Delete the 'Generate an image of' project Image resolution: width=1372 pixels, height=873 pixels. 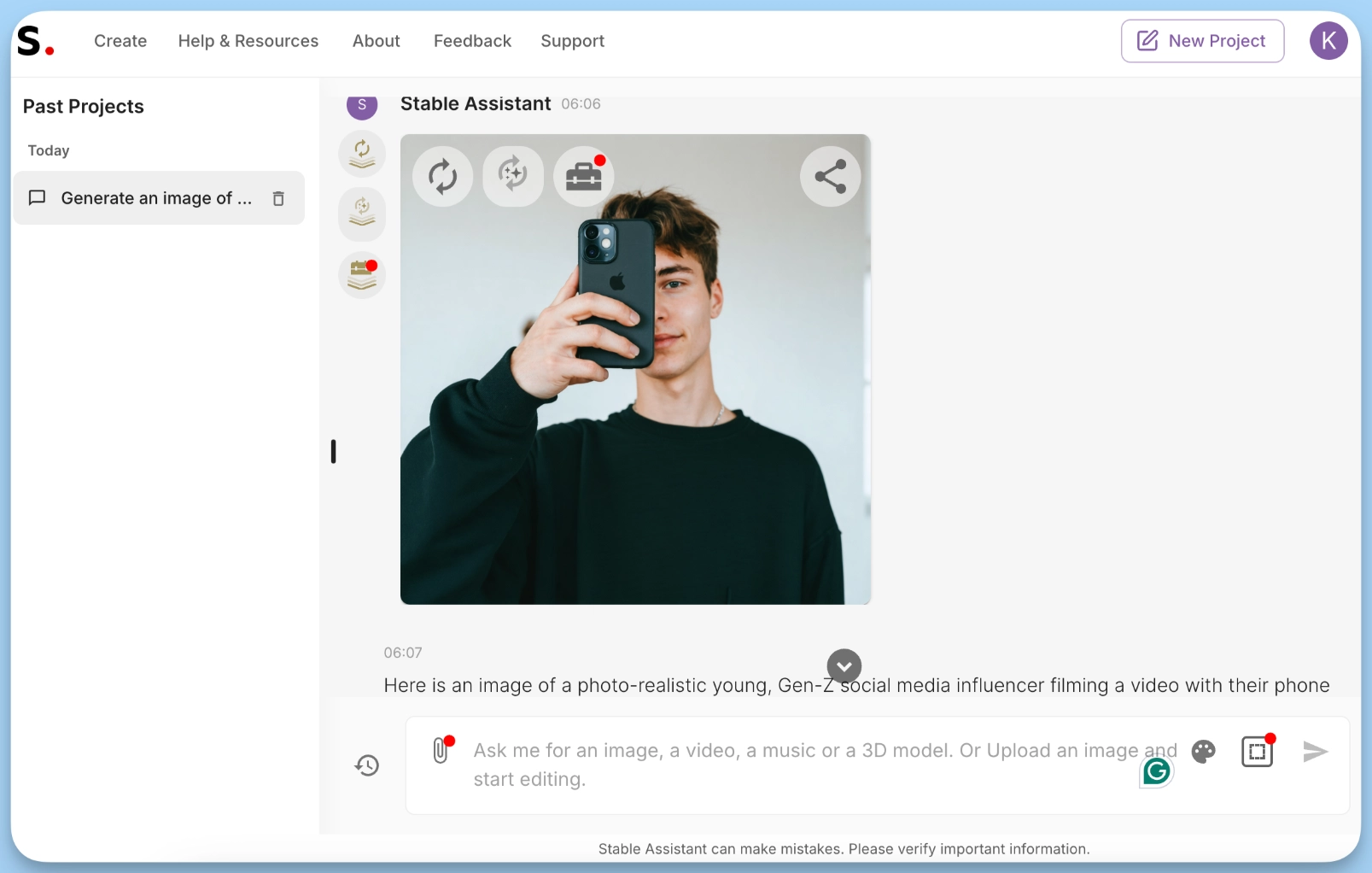[x=278, y=199]
